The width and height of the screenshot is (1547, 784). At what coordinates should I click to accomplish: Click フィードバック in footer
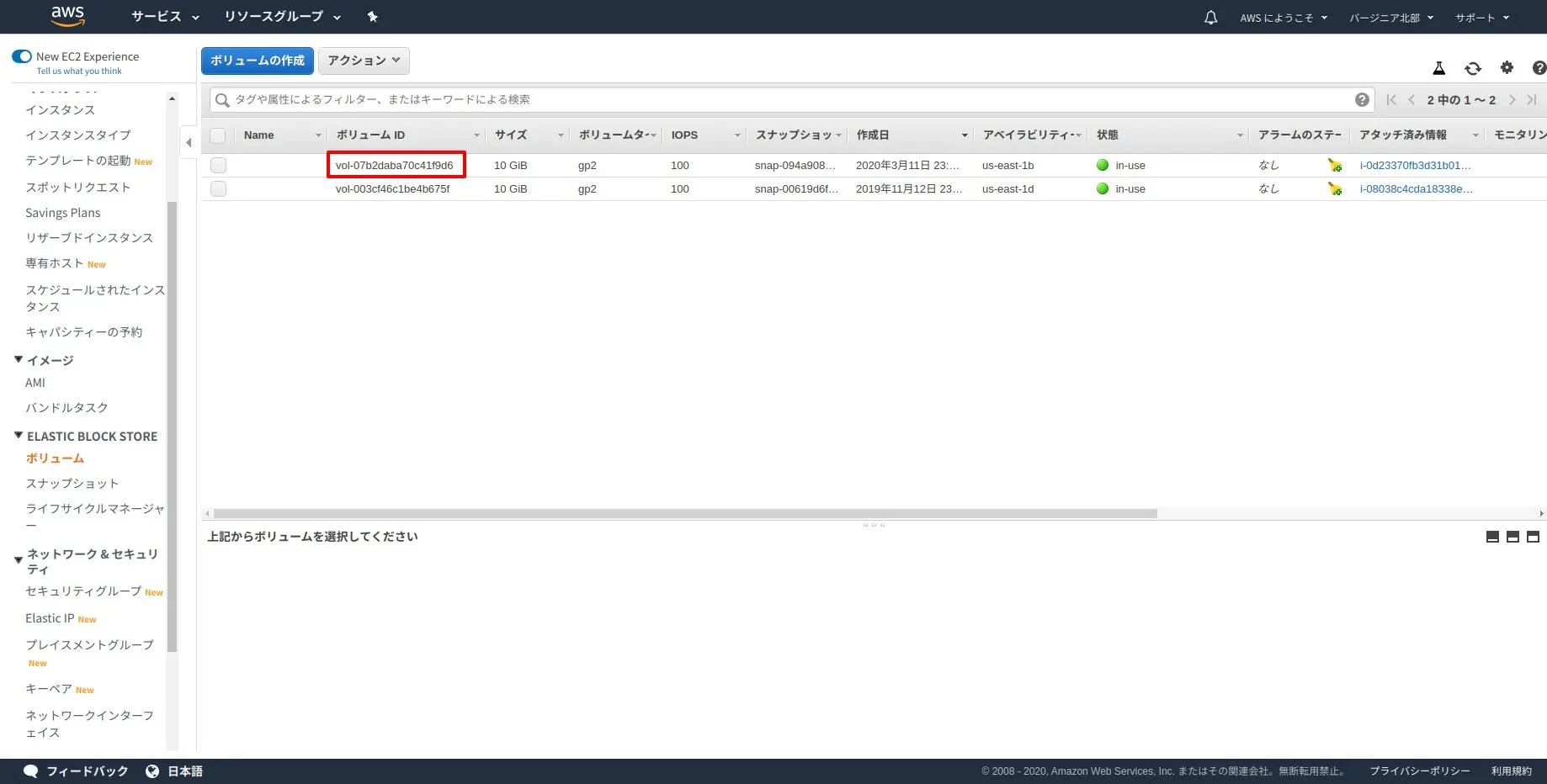88,771
